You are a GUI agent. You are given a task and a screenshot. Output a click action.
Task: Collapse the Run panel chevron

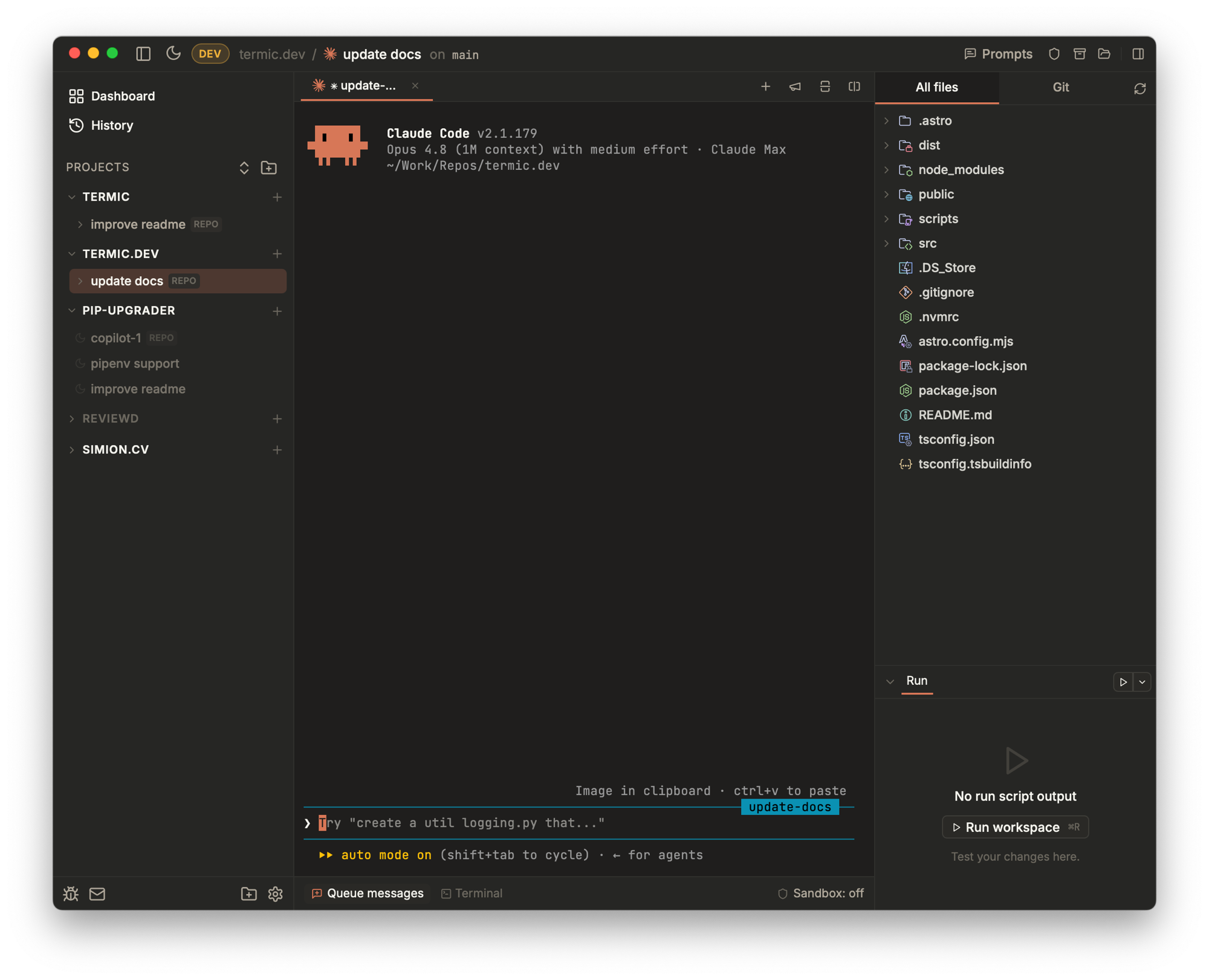pos(890,682)
